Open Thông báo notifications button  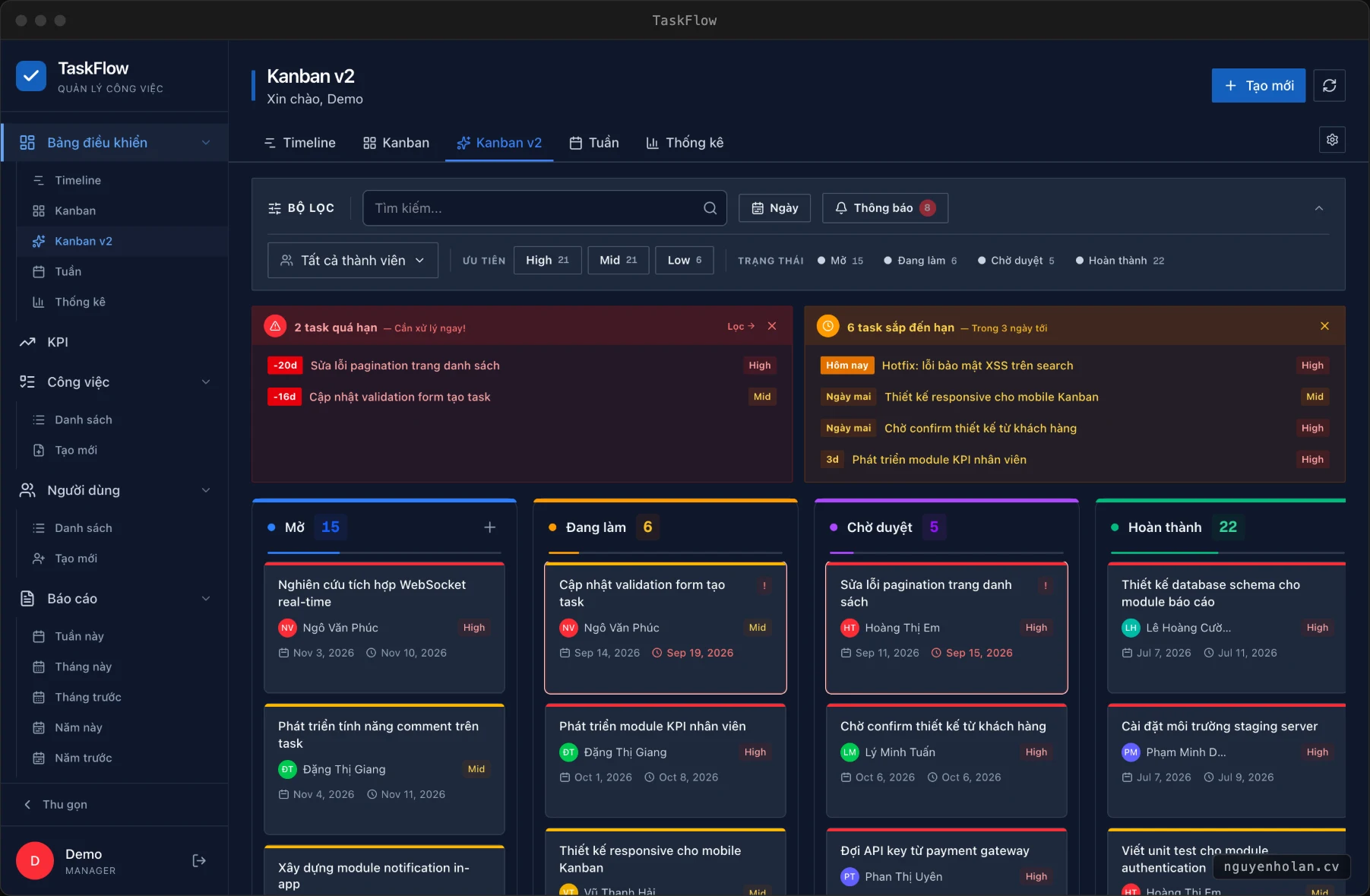pos(885,208)
